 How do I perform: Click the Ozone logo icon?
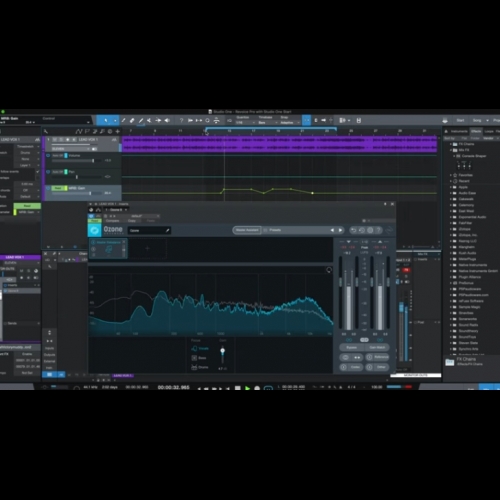[95, 230]
